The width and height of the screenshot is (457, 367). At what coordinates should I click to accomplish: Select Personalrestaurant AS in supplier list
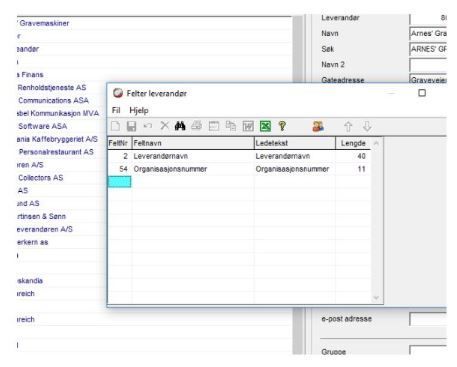[56, 152]
